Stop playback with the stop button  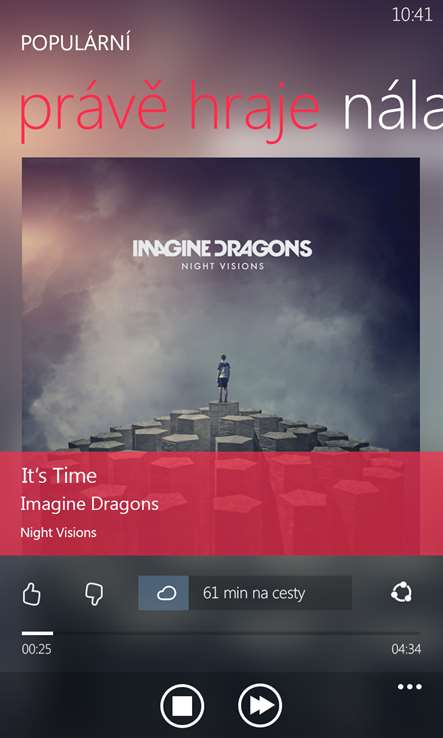tap(182, 706)
